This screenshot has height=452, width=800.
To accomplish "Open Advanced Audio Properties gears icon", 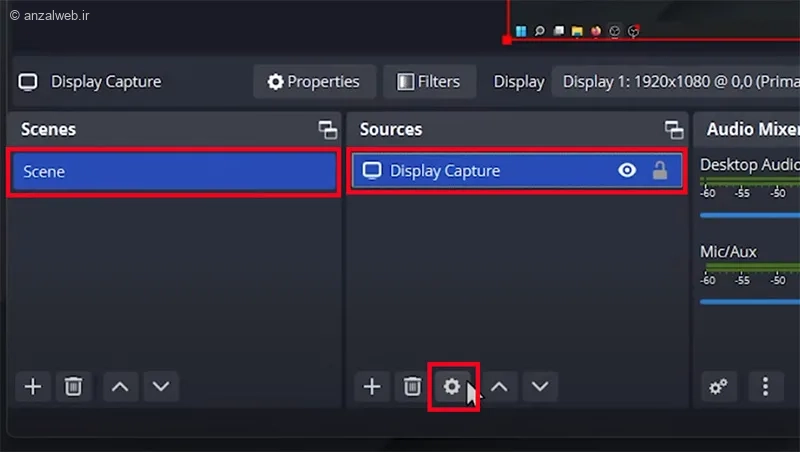I will 719,387.
